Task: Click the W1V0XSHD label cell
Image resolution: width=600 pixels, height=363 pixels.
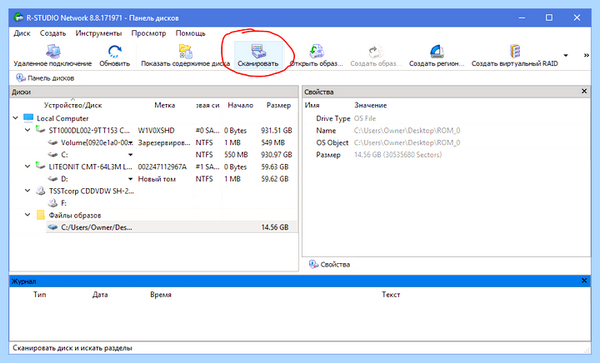Action: point(156,130)
